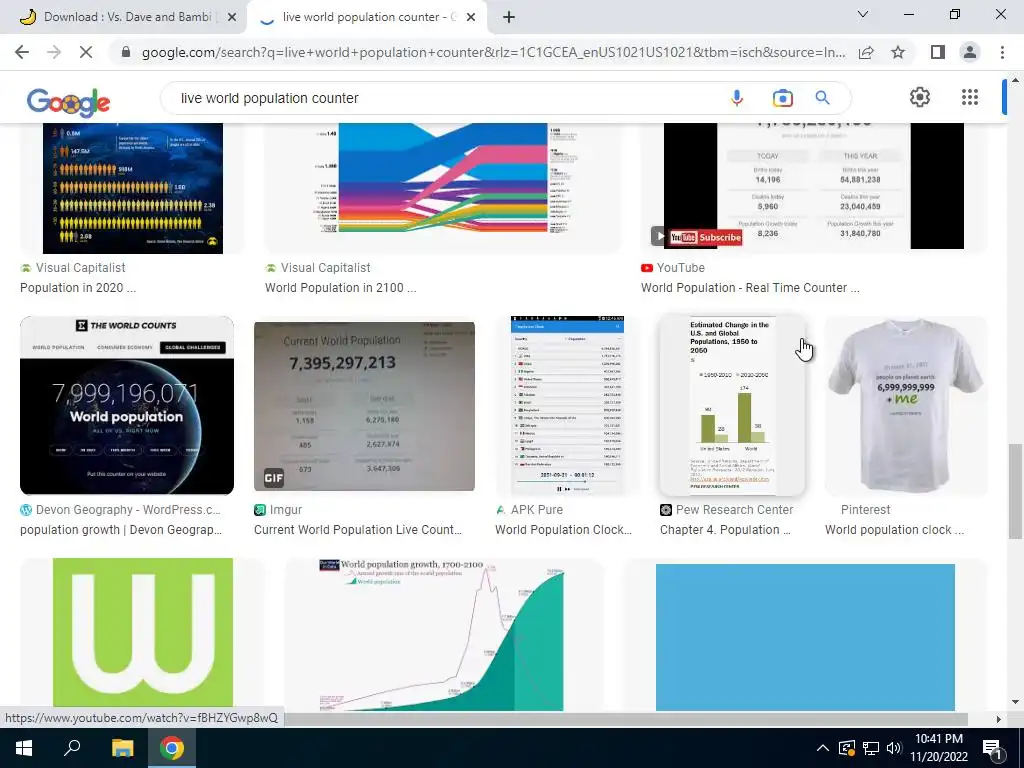The image size is (1024, 768).
Task: Switch to Vs. Dave and Bambi tab
Action: pyautogui.click(x=127, y=17)
